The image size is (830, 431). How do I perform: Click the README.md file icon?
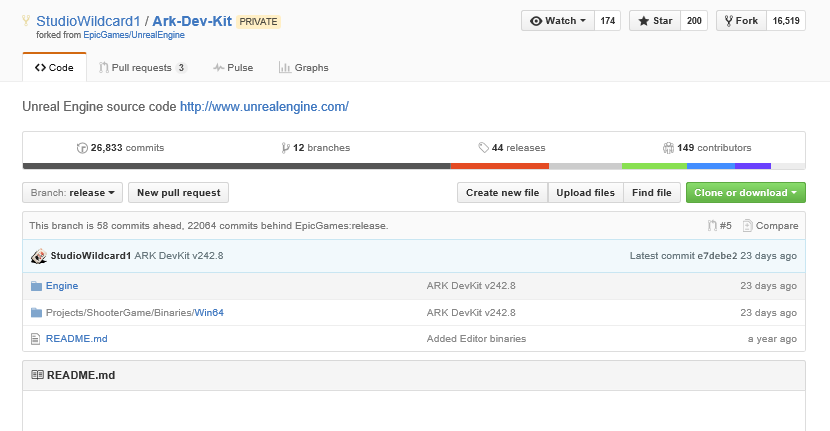[x=36, y=339]
